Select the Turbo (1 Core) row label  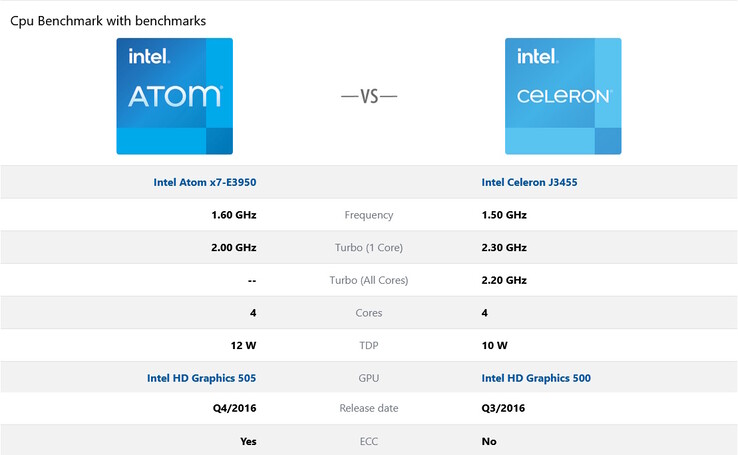369,247
